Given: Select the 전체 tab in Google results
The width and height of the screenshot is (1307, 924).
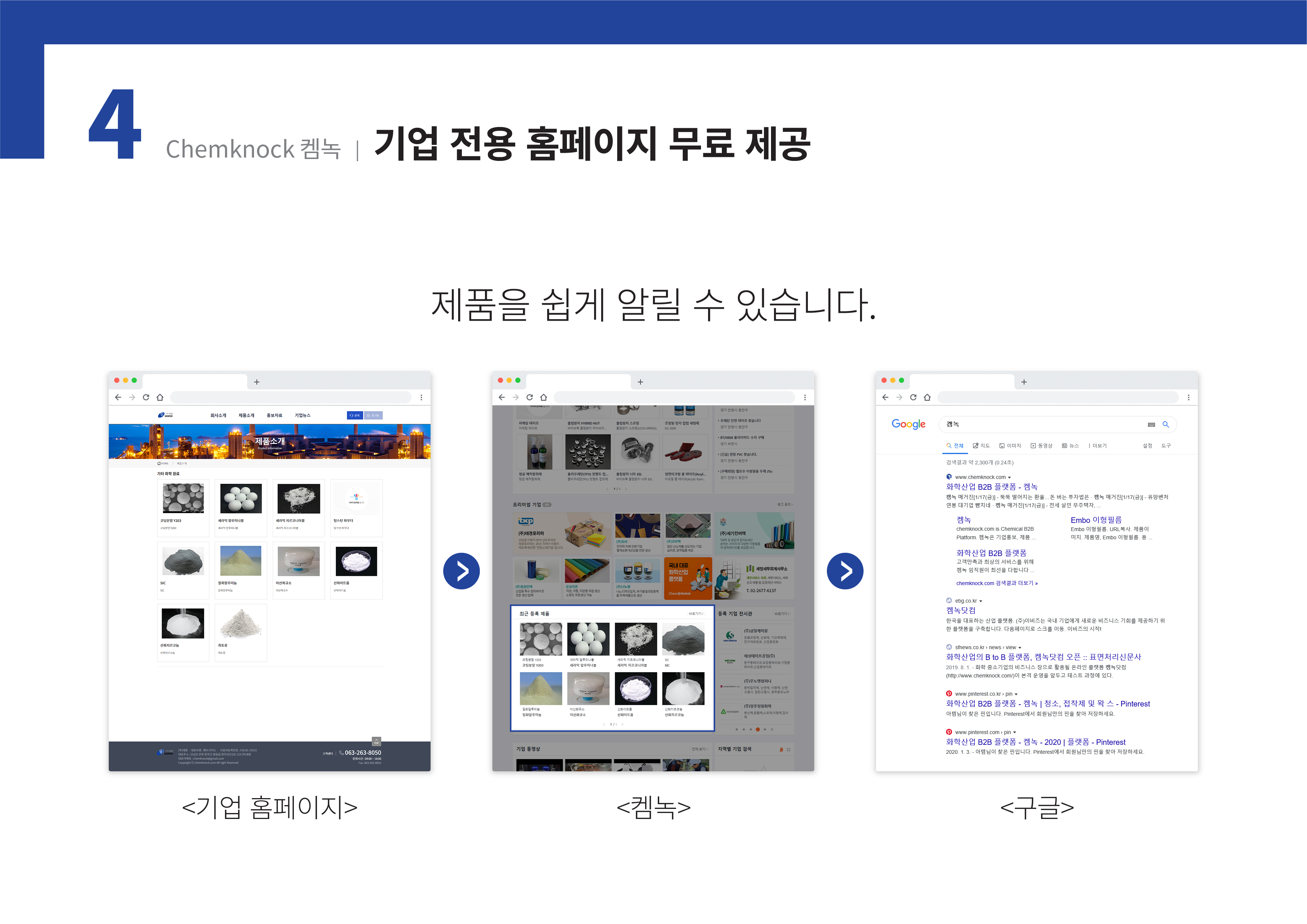Looking at the screenshot, I should [955, 446].
